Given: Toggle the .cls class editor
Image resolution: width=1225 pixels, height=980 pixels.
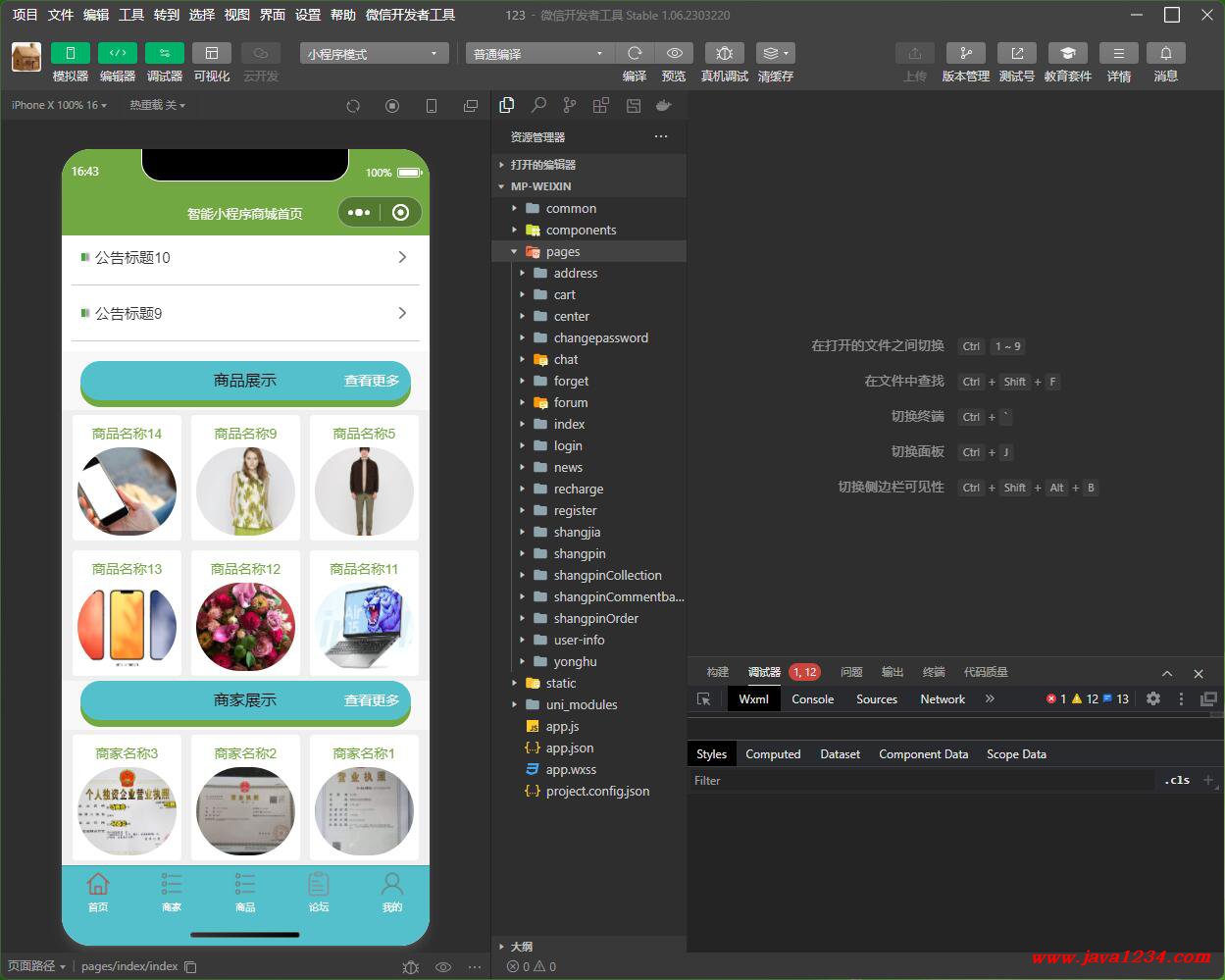Looking at the screenshot, I should click(1178, 781).
